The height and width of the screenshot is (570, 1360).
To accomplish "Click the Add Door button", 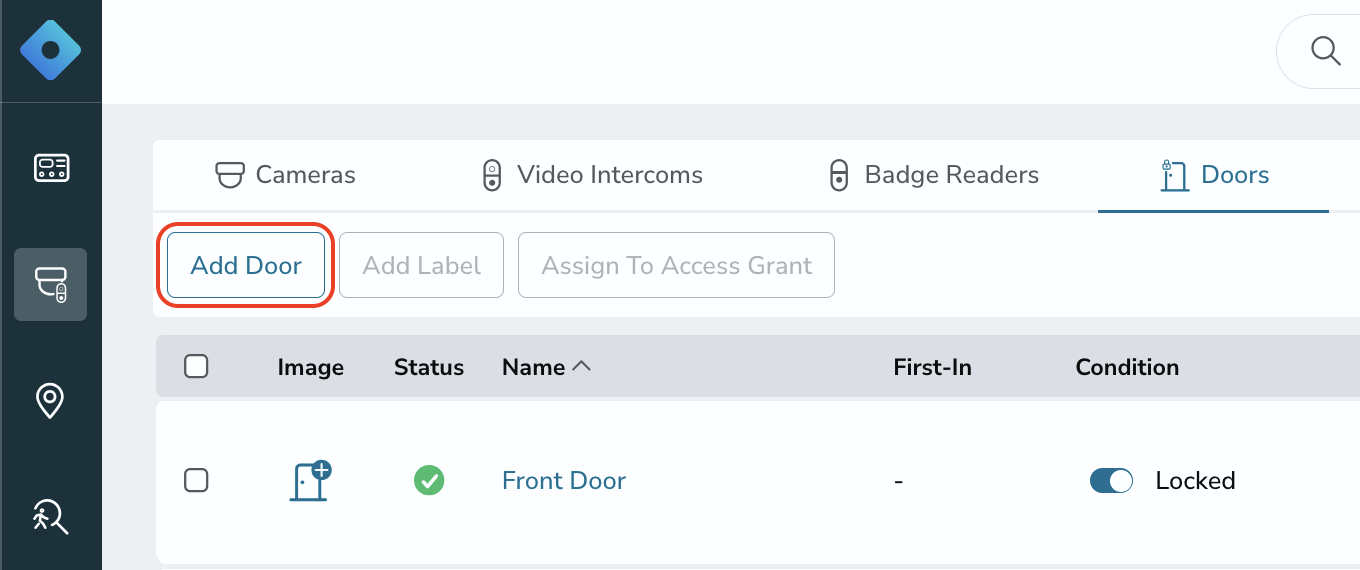I will coord(246,265).
